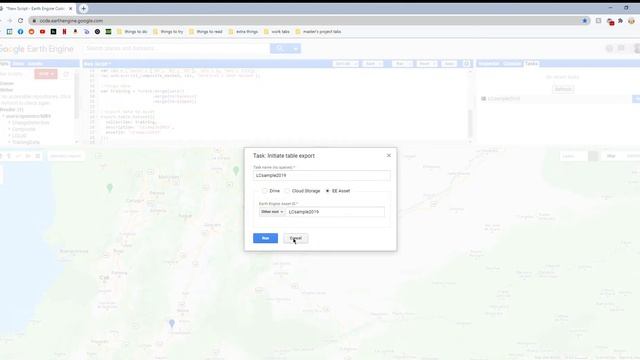Open the 'master's project tabs' bookmark folder
The image size is (640, 360).
pos(318,31)
